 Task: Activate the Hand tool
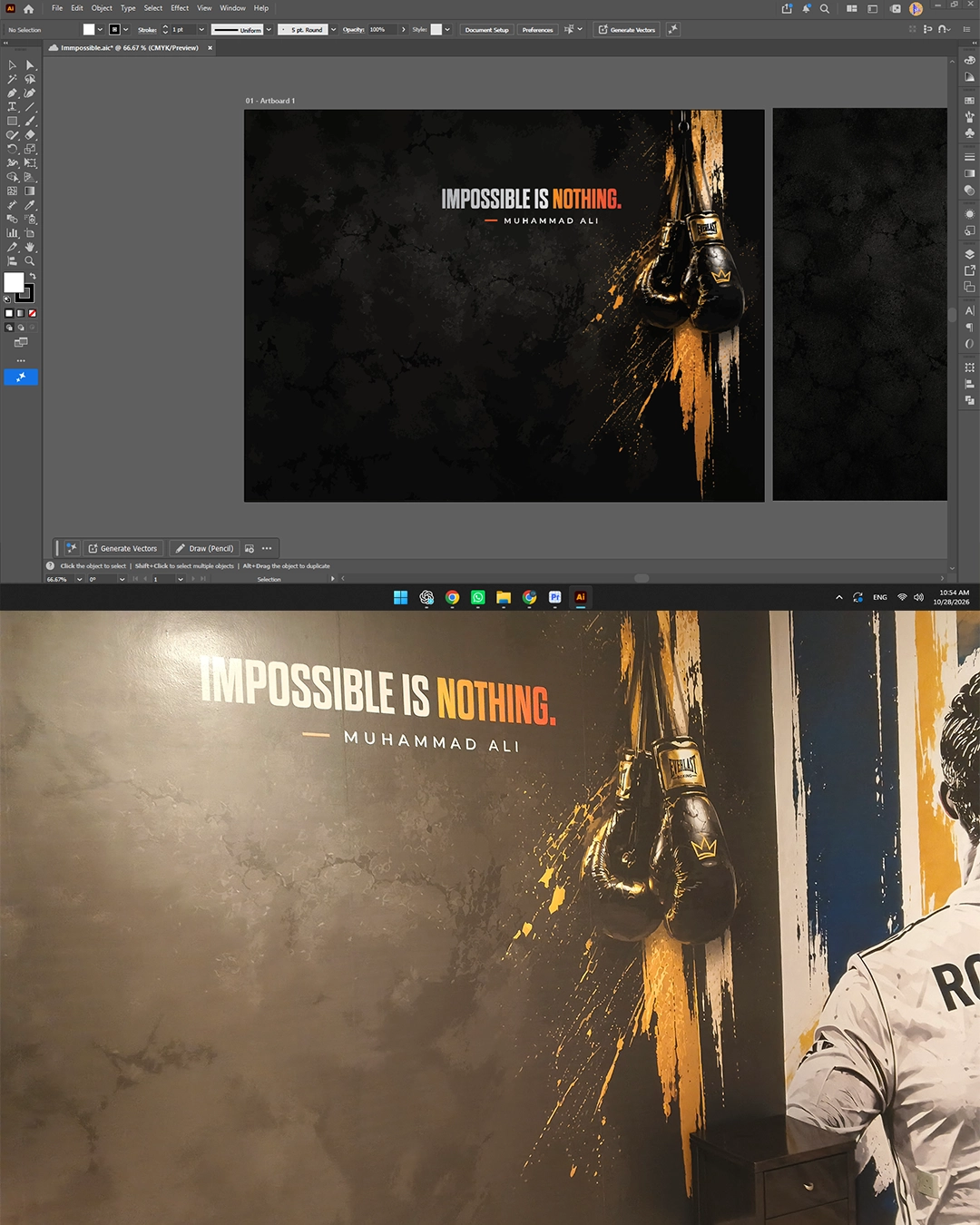coord(30,247)
